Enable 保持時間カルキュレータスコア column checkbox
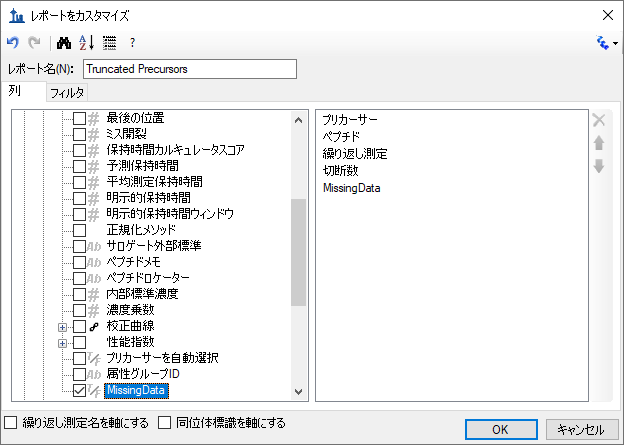 [x=80, y=150]
